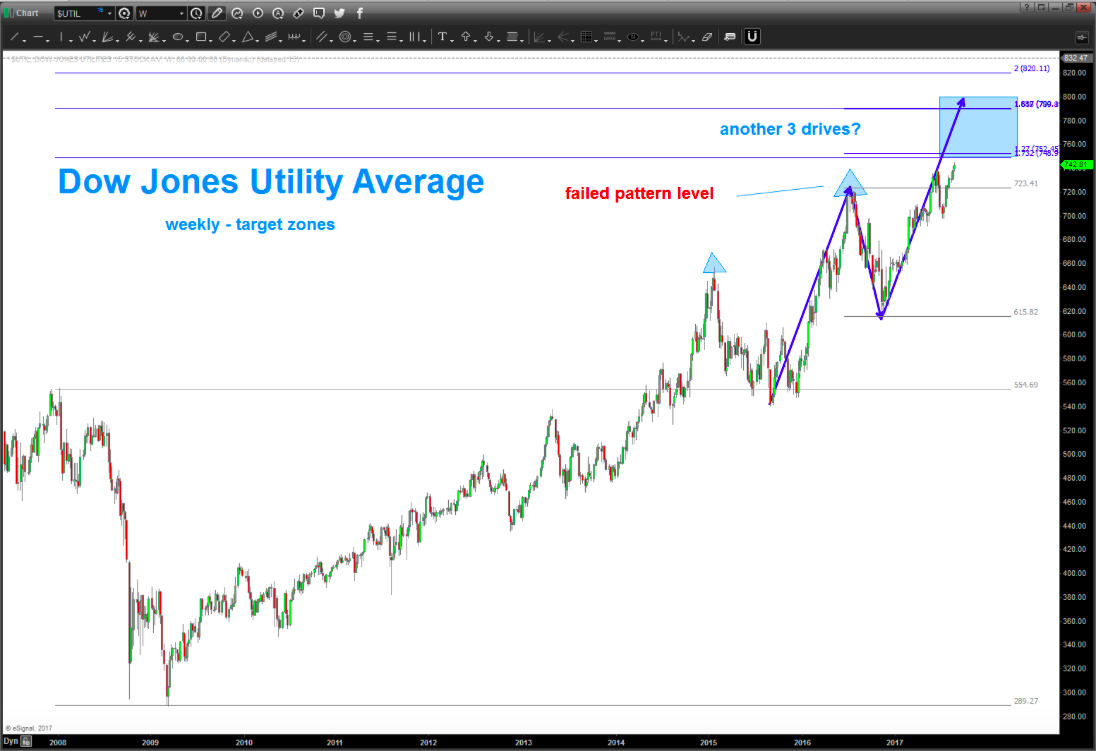Click the 660.00 price axis label

click(x=1074, y=264)
